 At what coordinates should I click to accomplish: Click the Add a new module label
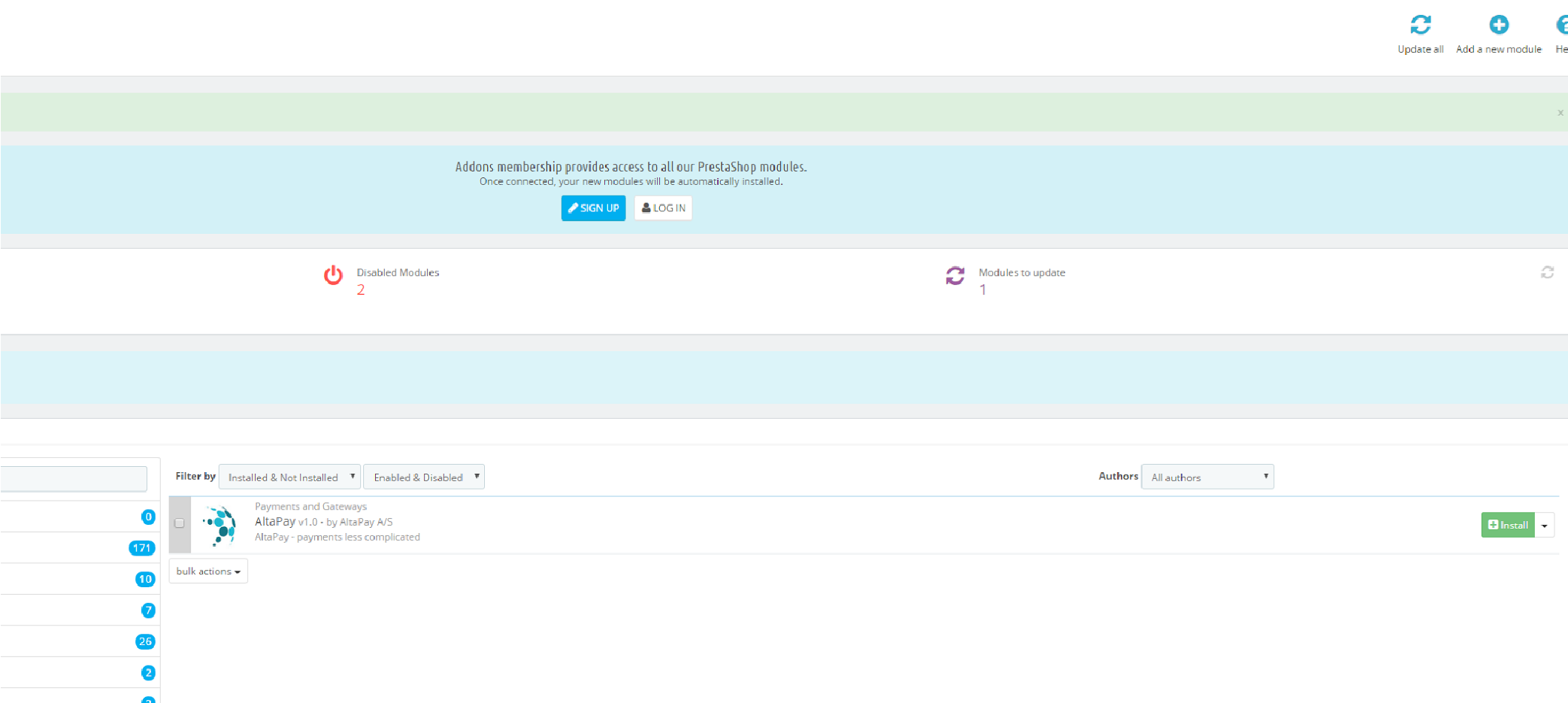click(x=1498, y=49)
